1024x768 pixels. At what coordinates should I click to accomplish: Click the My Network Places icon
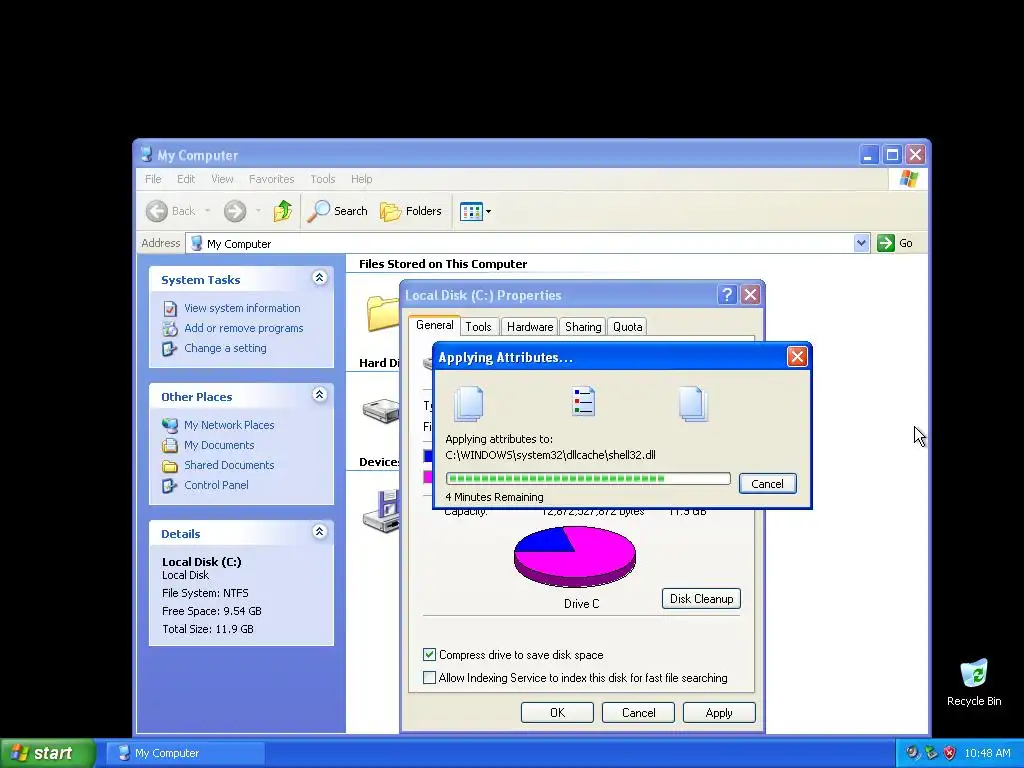point(170,425)
